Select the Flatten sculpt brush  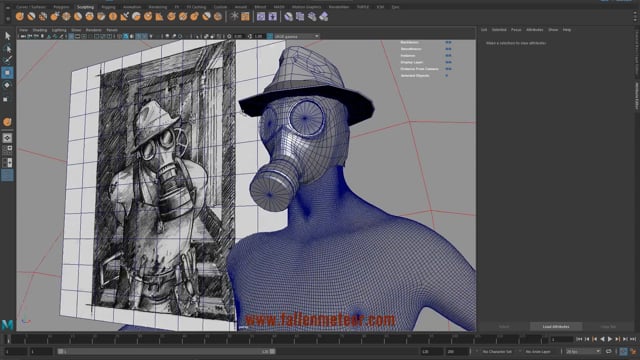pyautogui.click(x=78, y=17)
